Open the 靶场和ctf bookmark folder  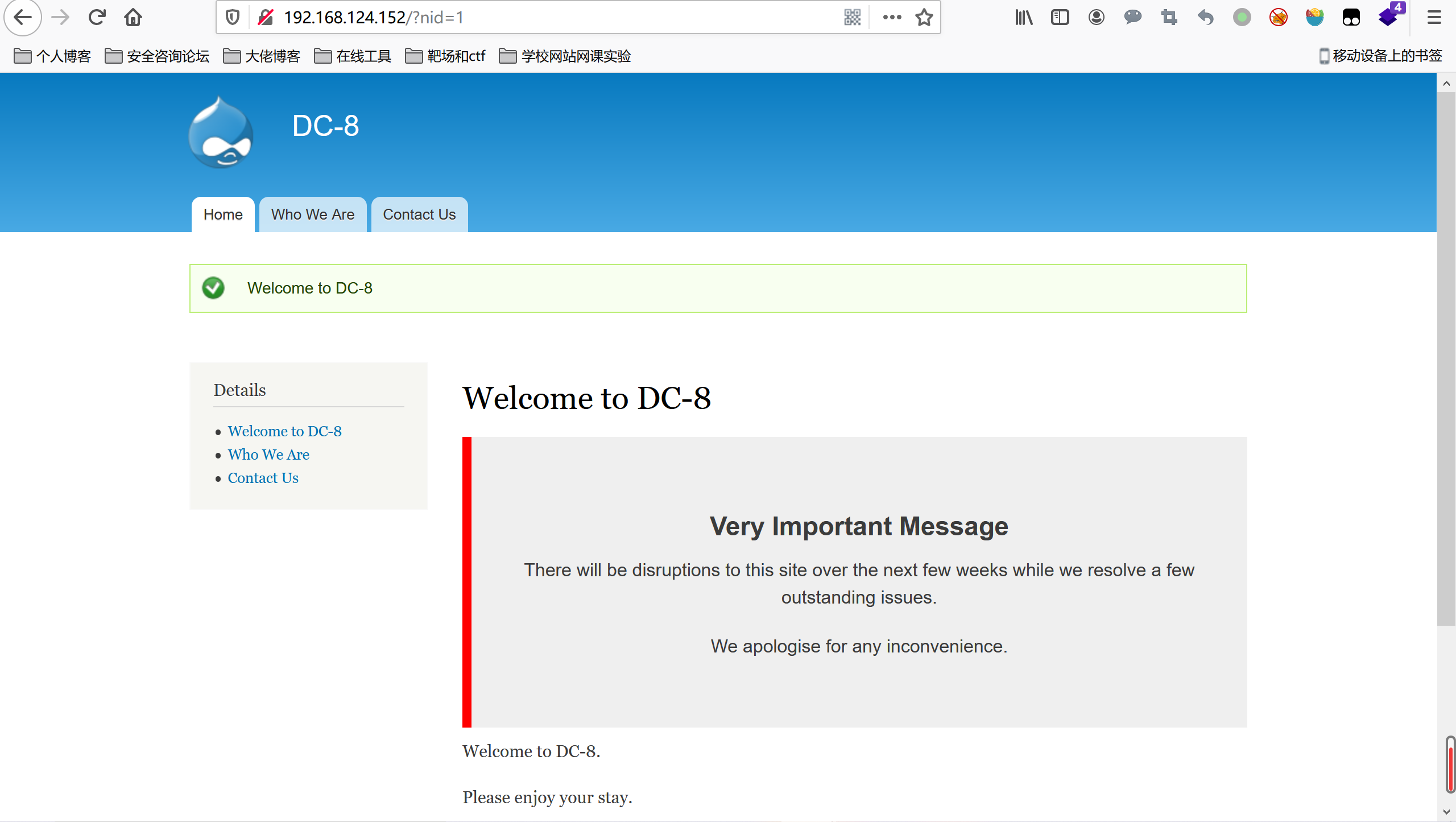pos(445,56)
